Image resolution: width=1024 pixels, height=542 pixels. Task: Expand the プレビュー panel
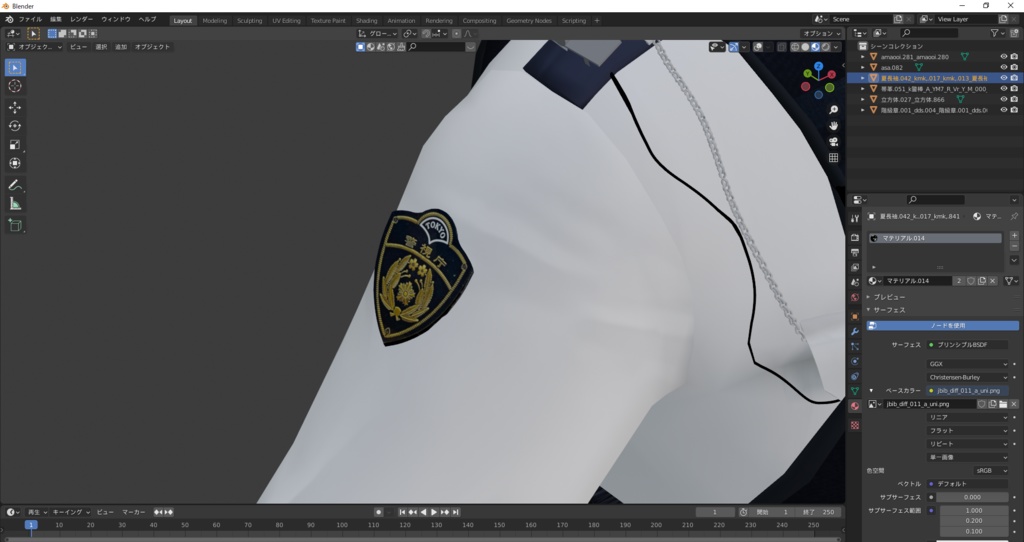pyautogui.click(x=889, y=297)
